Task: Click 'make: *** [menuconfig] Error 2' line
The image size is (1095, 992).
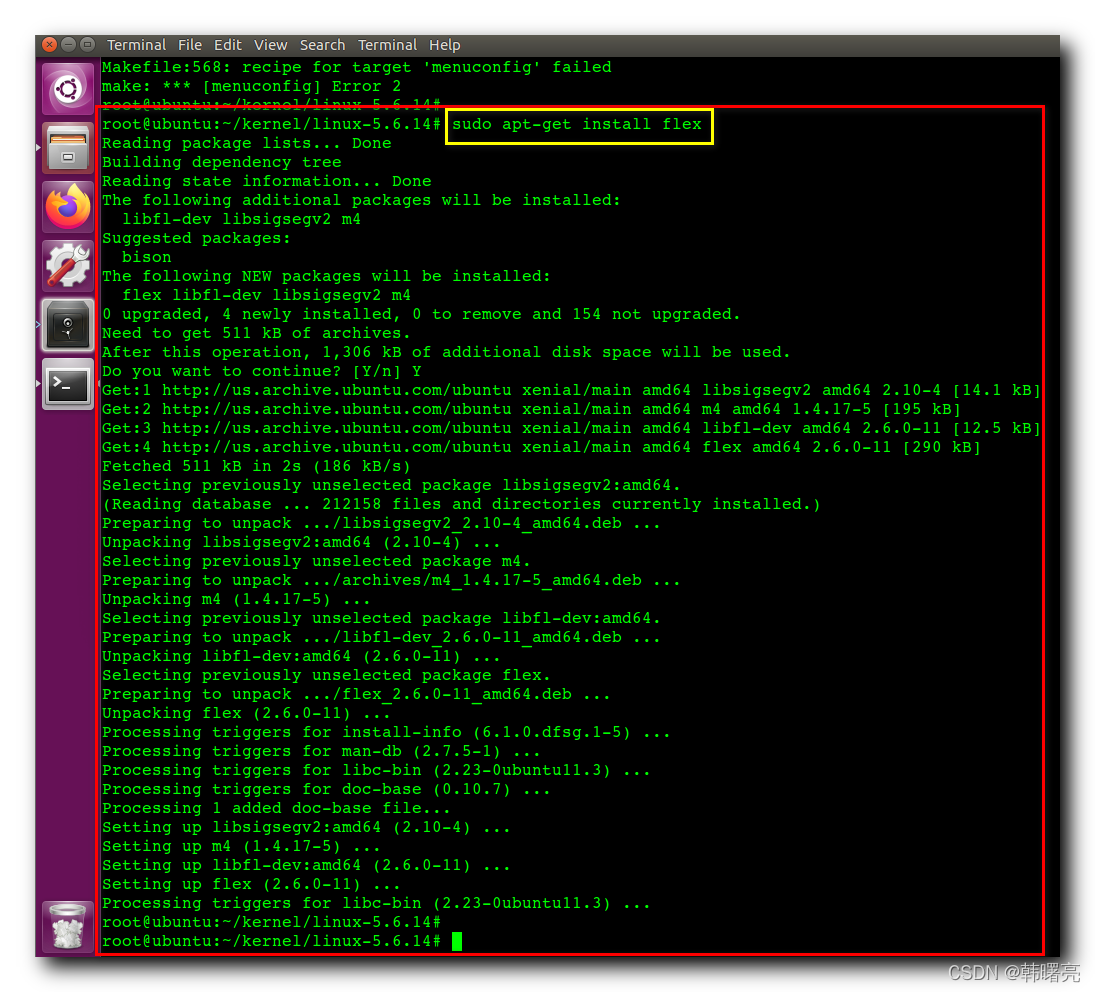Action: (251, 86)
